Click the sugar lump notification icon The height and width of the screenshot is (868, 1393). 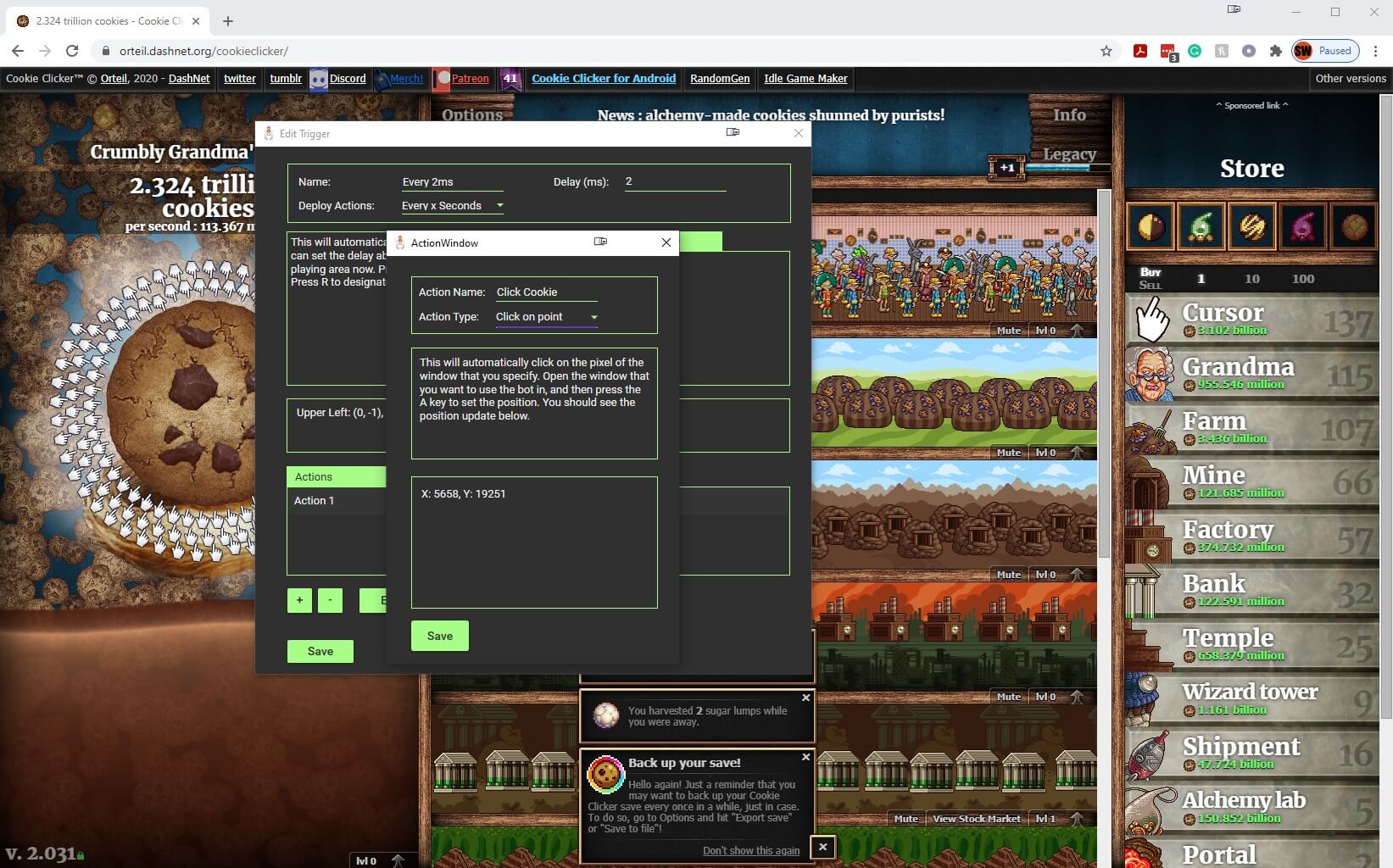tap(606, 715)
